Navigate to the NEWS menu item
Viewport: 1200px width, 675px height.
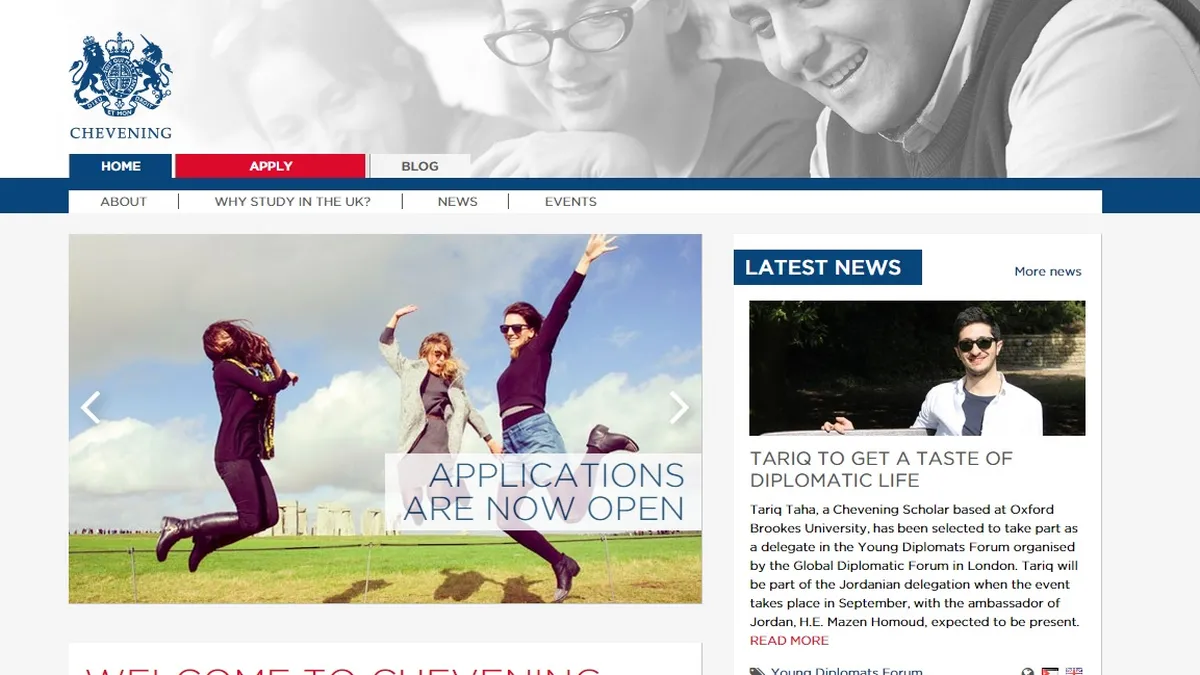click(x=457, y=202)
